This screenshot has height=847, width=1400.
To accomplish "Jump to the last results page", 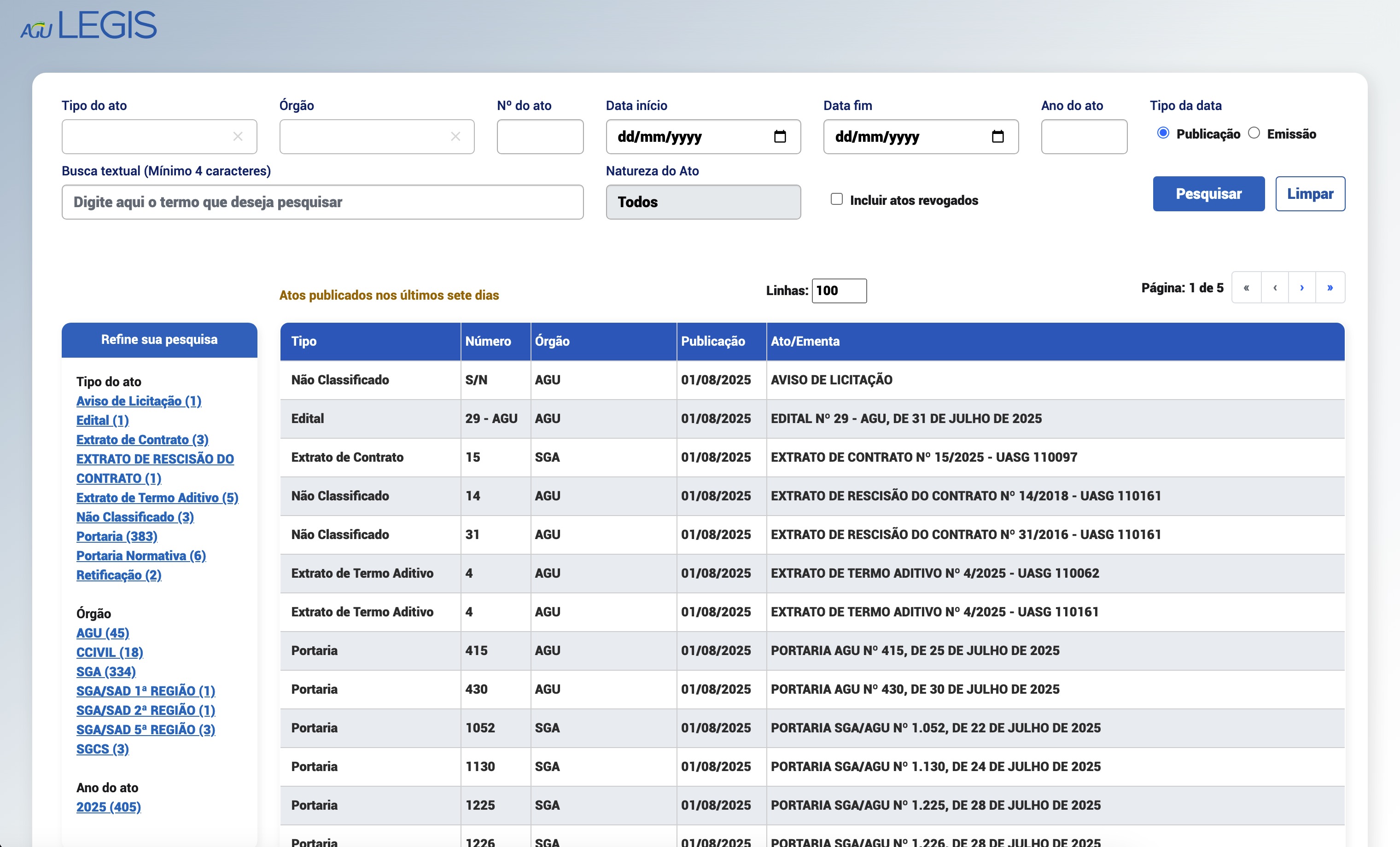I will (x=1330, y=287).
